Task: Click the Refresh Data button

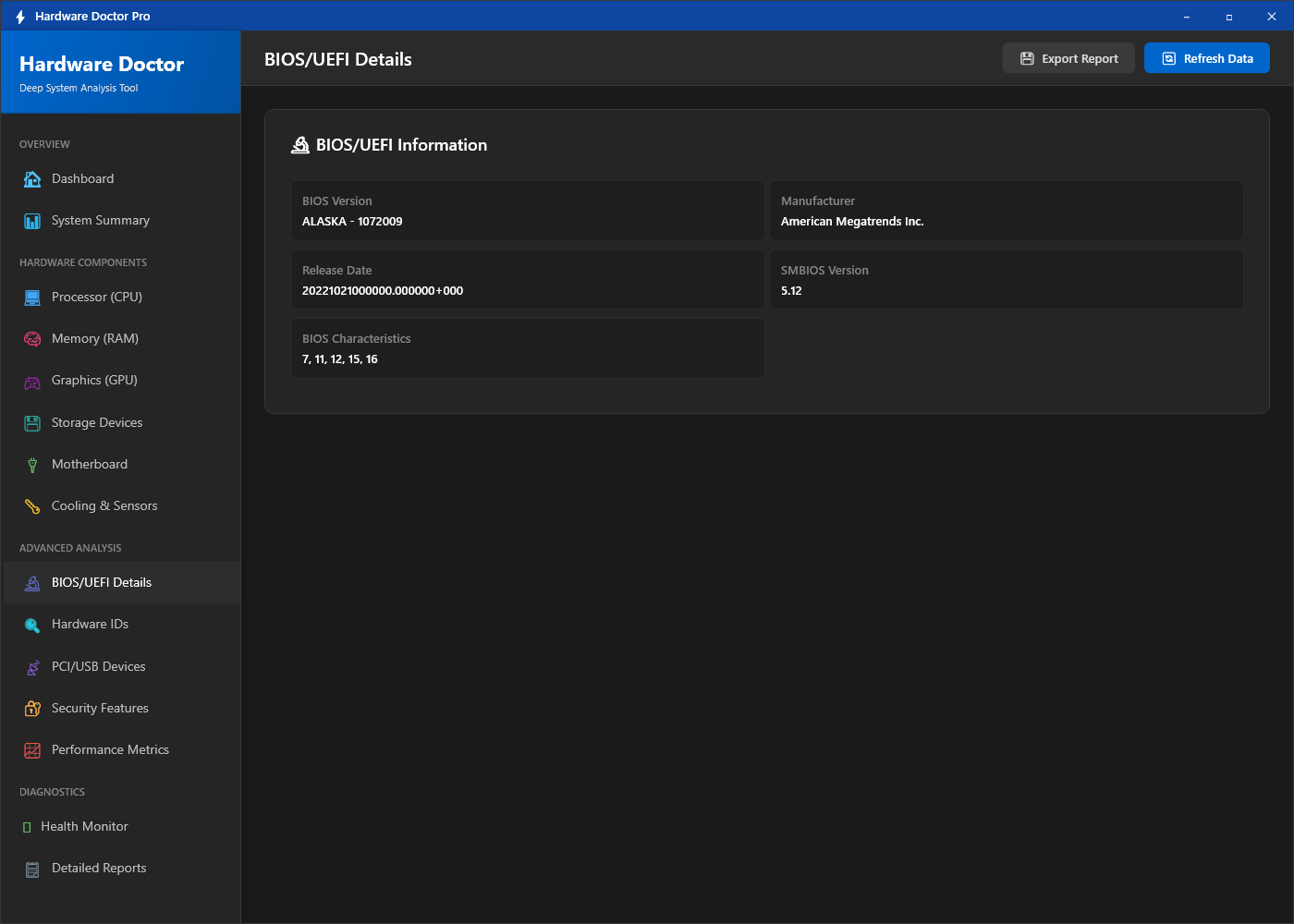Action: [x=1207, y=58]
